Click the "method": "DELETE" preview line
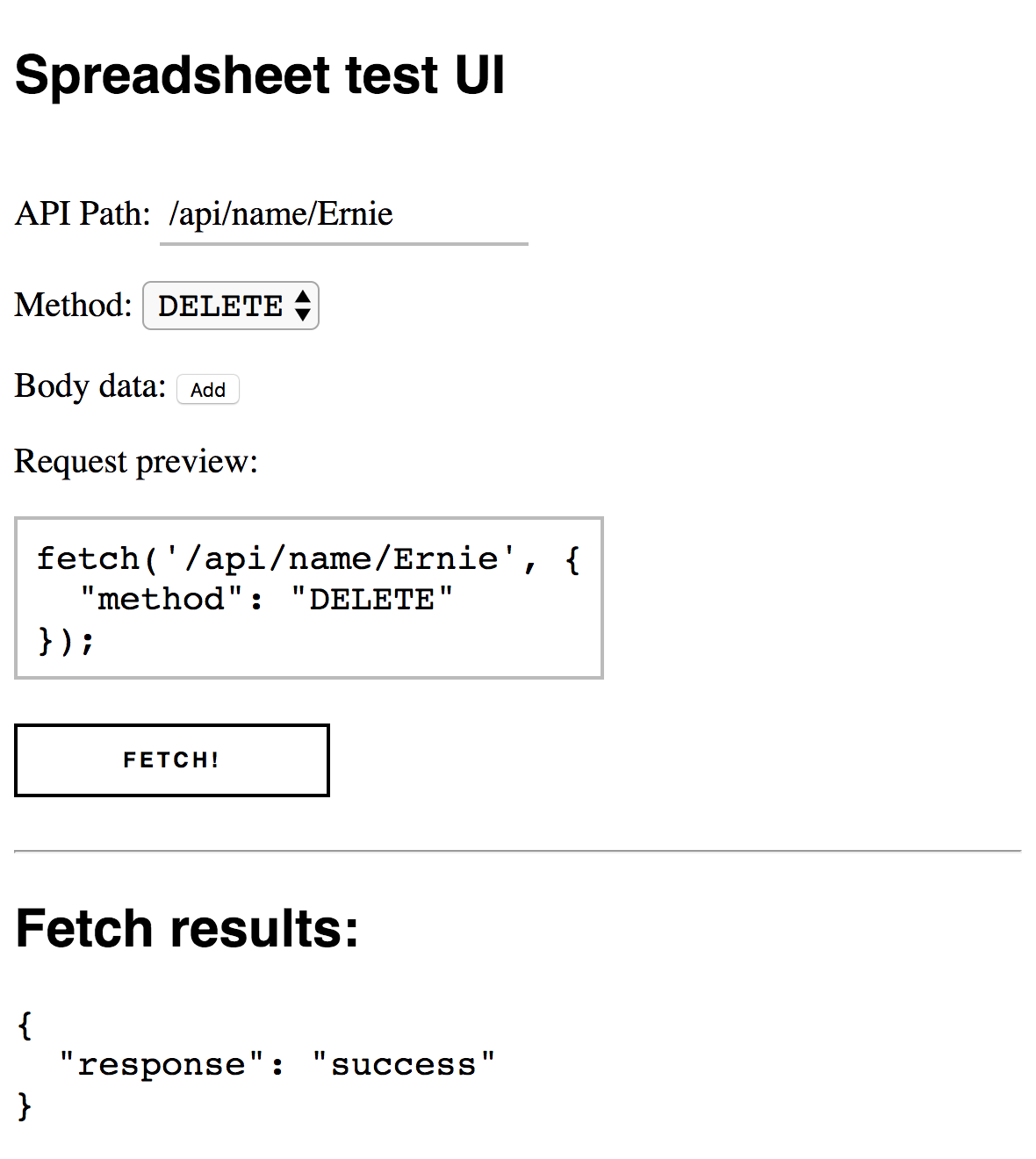1036x1159 pixels. pyautogui.click(x=267, y=599)
